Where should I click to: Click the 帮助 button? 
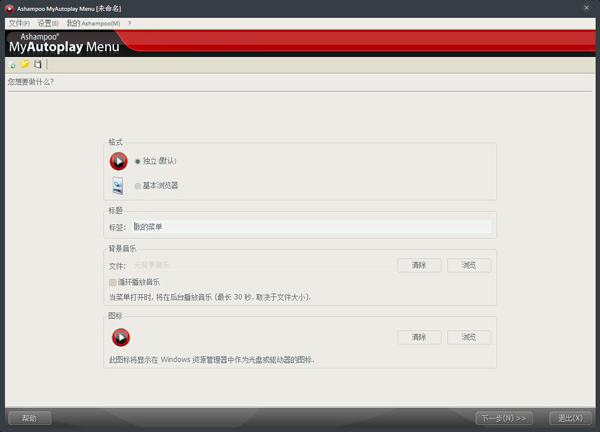point(29,418)
